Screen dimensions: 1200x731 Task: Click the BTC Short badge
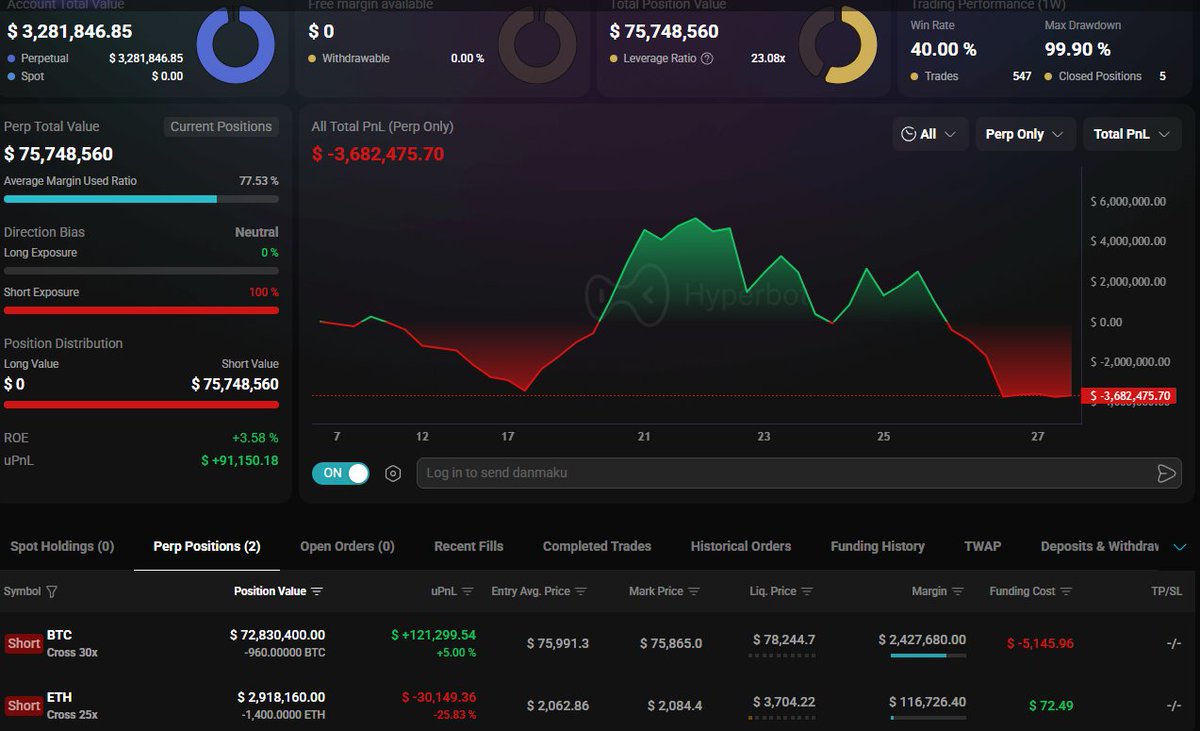click(24, 643)
